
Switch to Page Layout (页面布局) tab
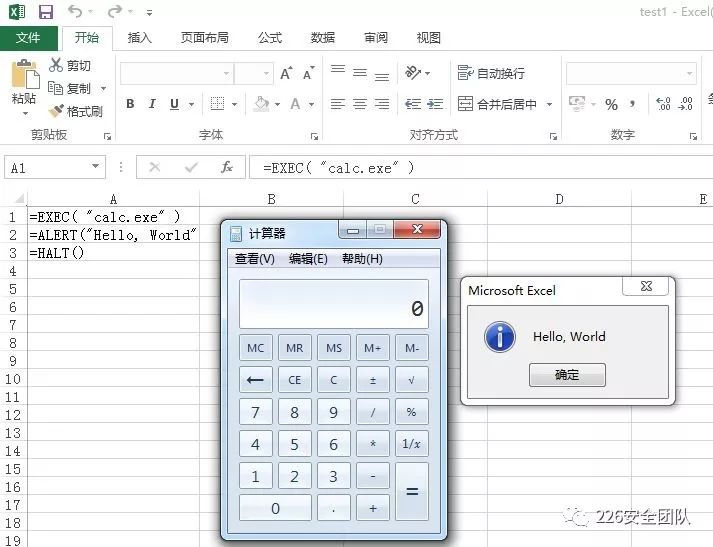205,38
